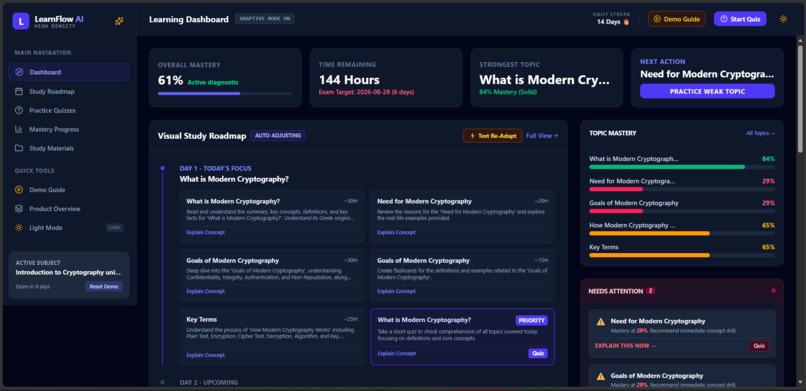The image size is (806, 391).
Task: Open the All Topics link in Topic Mastery
Action: point(760,133)
